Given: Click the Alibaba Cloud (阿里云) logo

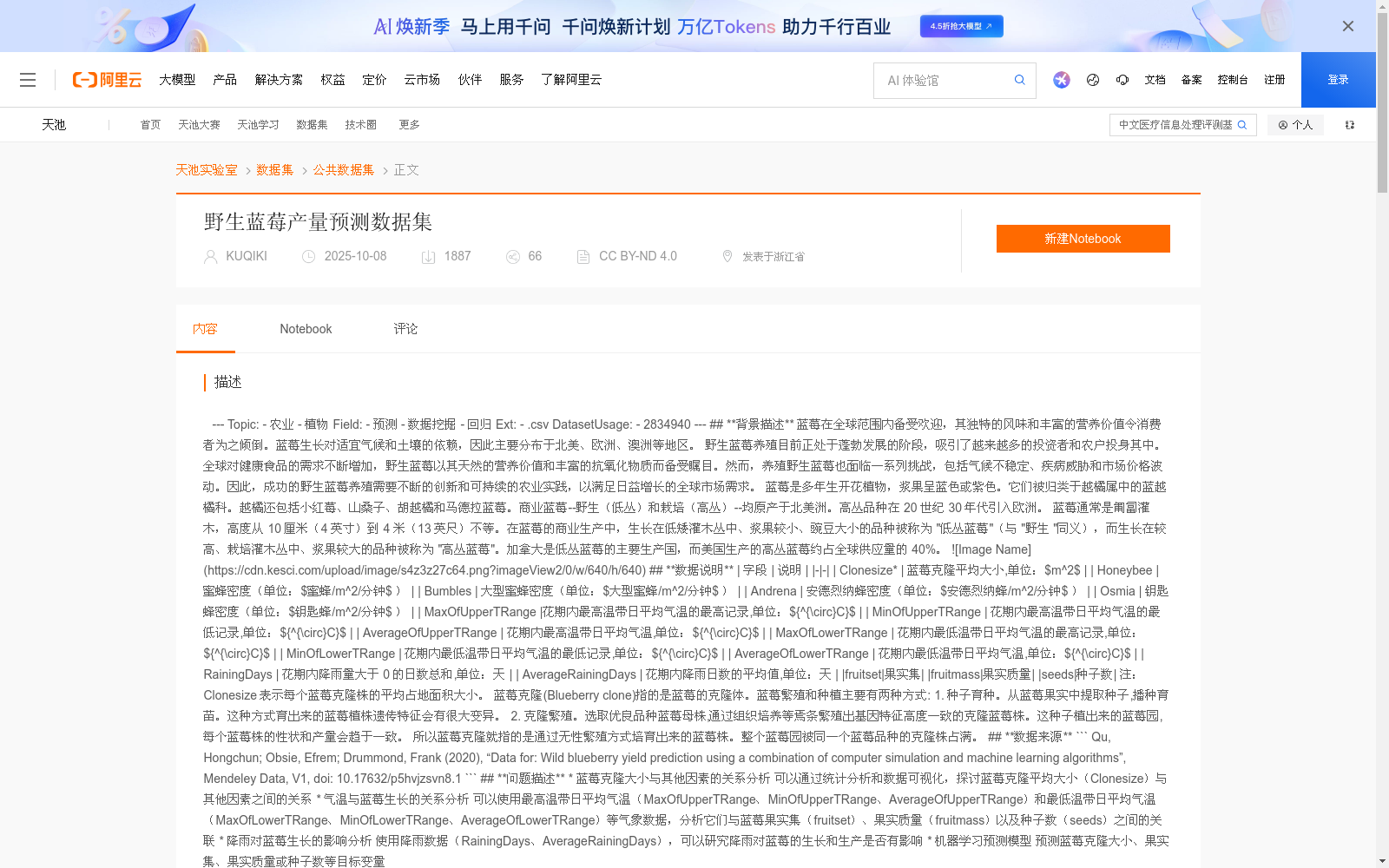Looking at the screenshot, I should tap(107, 80).
